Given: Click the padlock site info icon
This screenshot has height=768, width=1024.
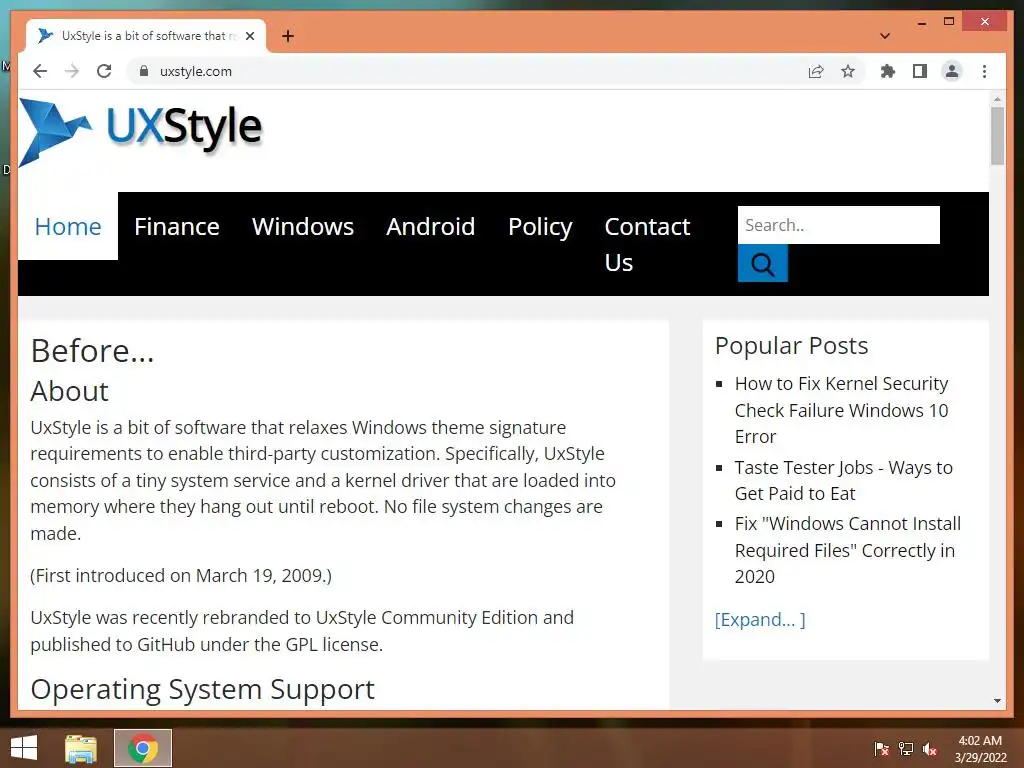Looking at the screenshot, I should click(144, 71).
